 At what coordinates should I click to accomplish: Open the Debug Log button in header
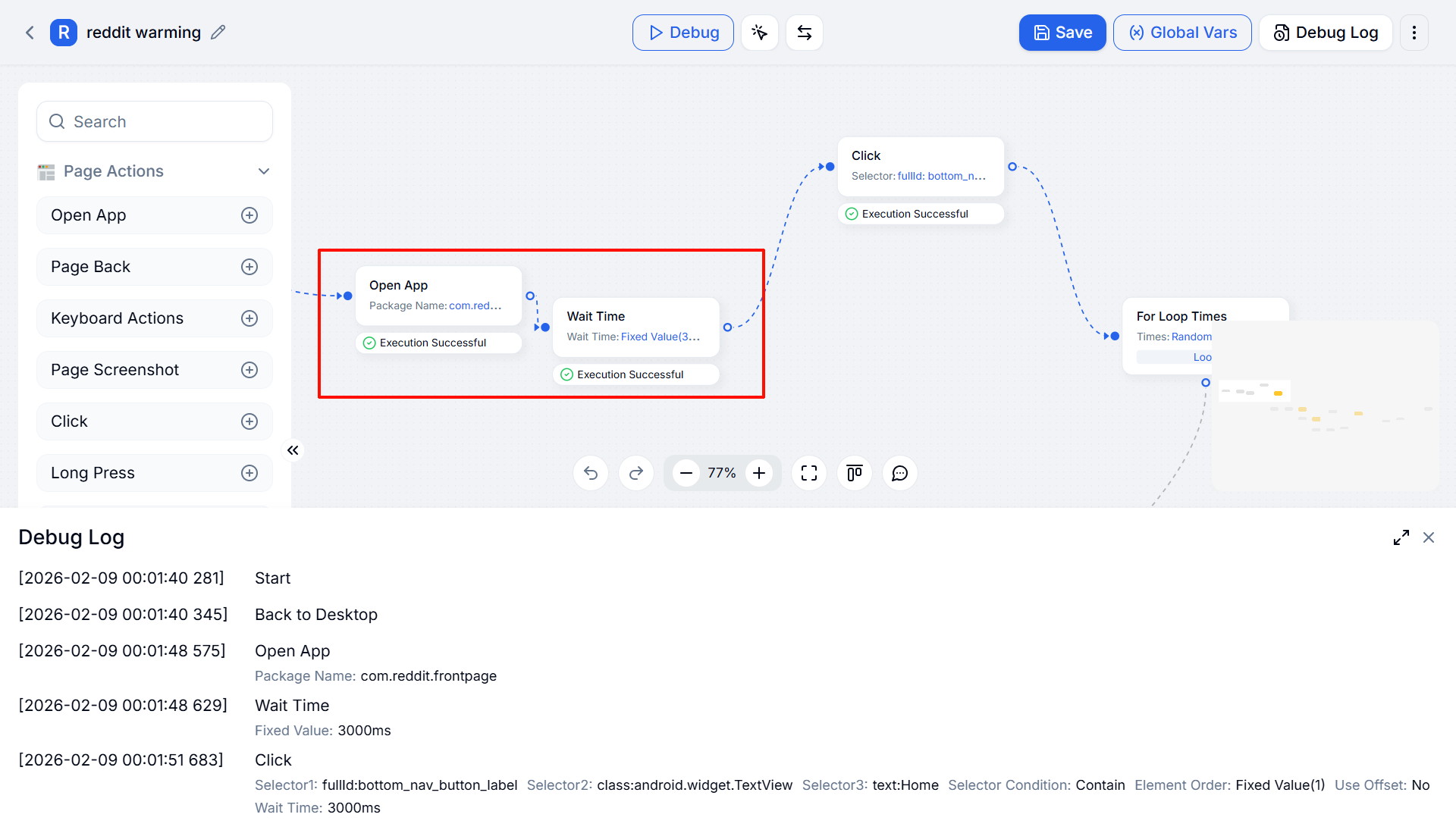tap(1326, 33)
